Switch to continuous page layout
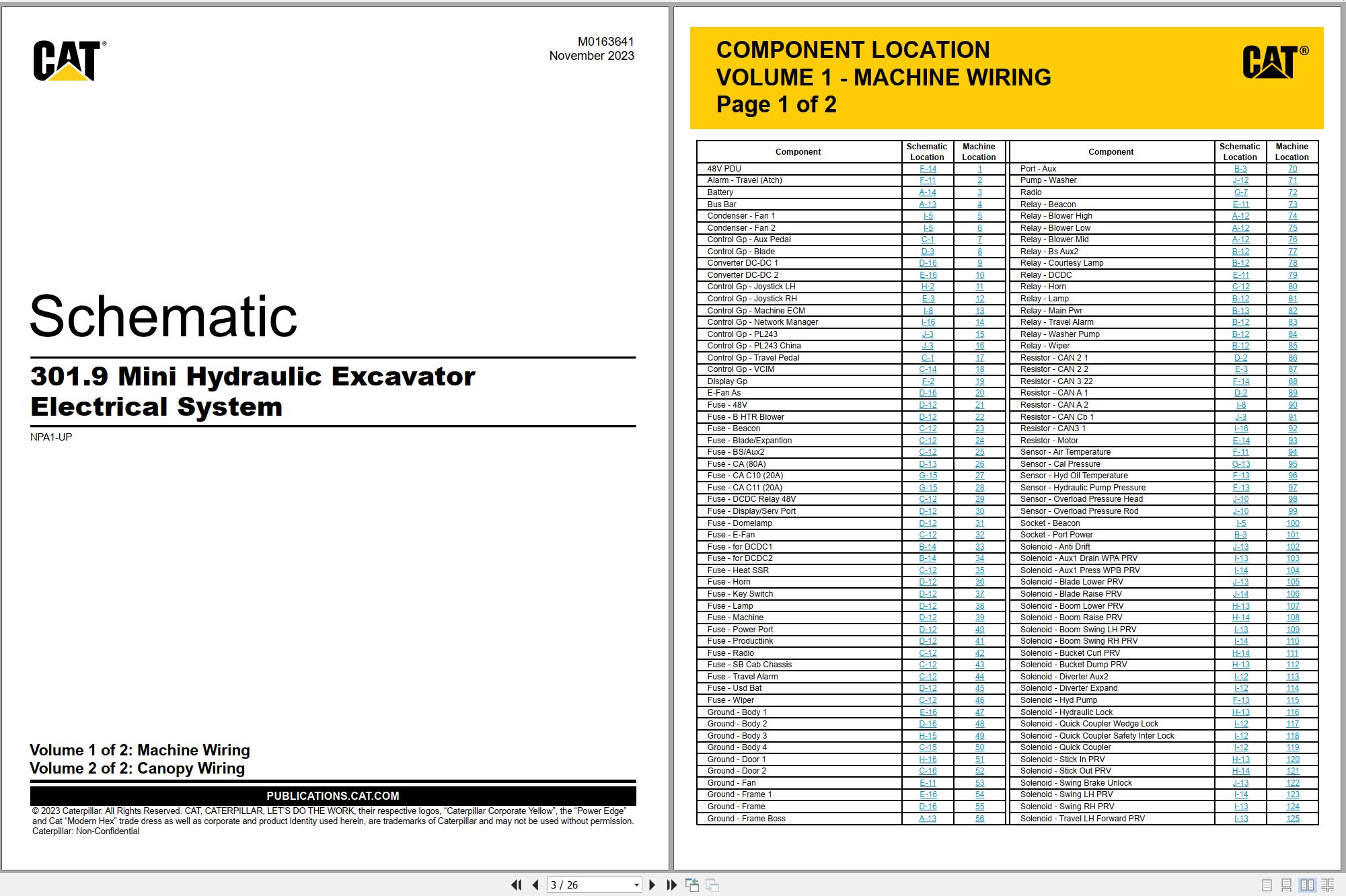The height and width of the screenshot is (896, 1346). click(1287, 885)
